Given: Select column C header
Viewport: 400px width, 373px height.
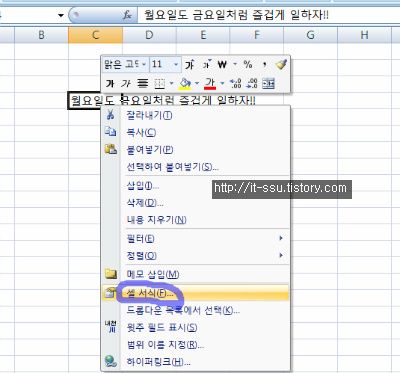Looking at the screenshot, I should click(x=95, y=35).
